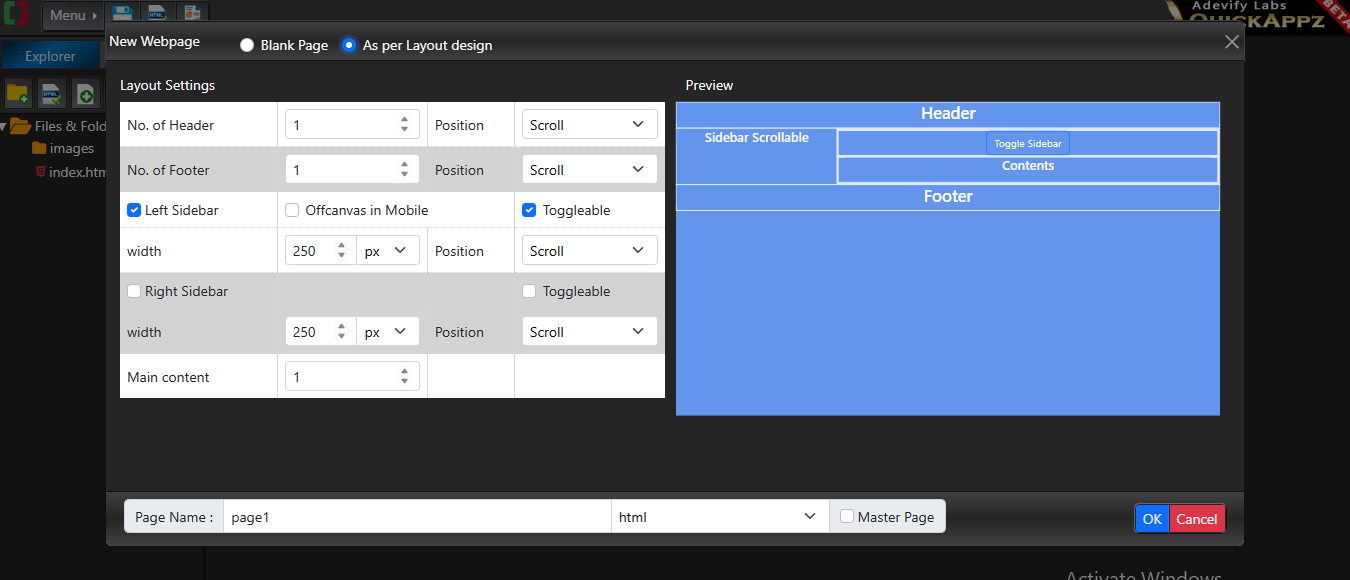Click the chart document icon in top toolbar

point(192,14)
